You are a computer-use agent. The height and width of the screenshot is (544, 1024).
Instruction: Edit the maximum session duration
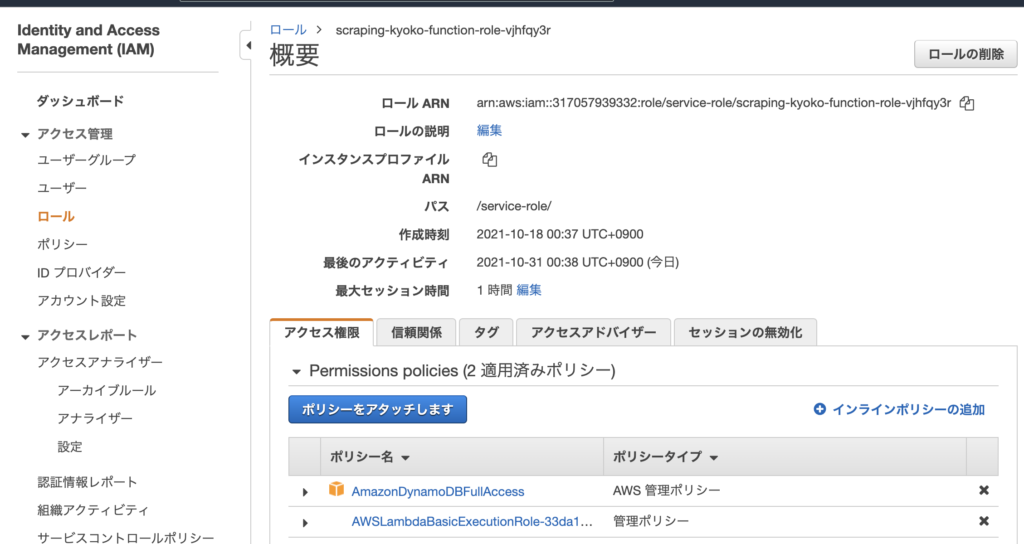[529, 290]
